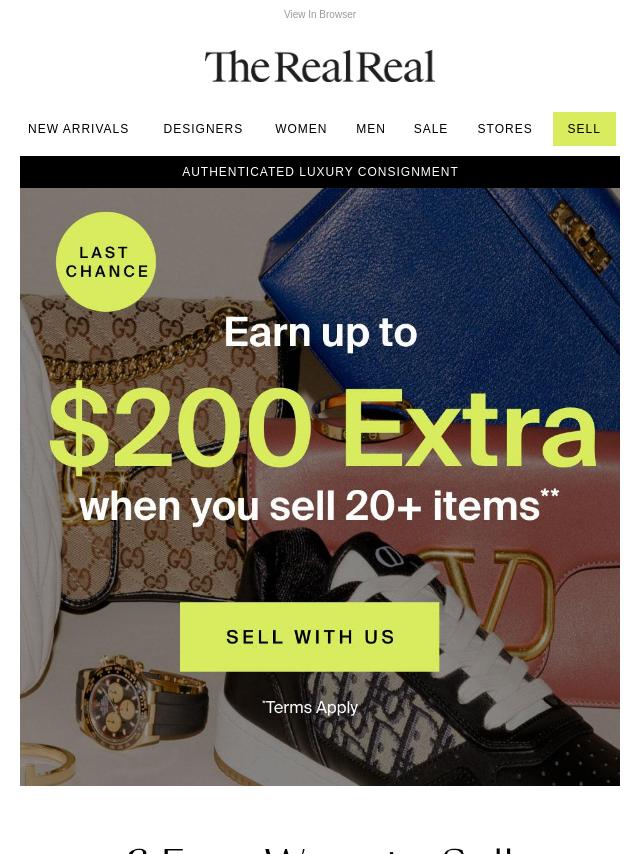Click the Last Chance circular badge
This screenshot has width=640, height=854.
(x=106, y=262)
